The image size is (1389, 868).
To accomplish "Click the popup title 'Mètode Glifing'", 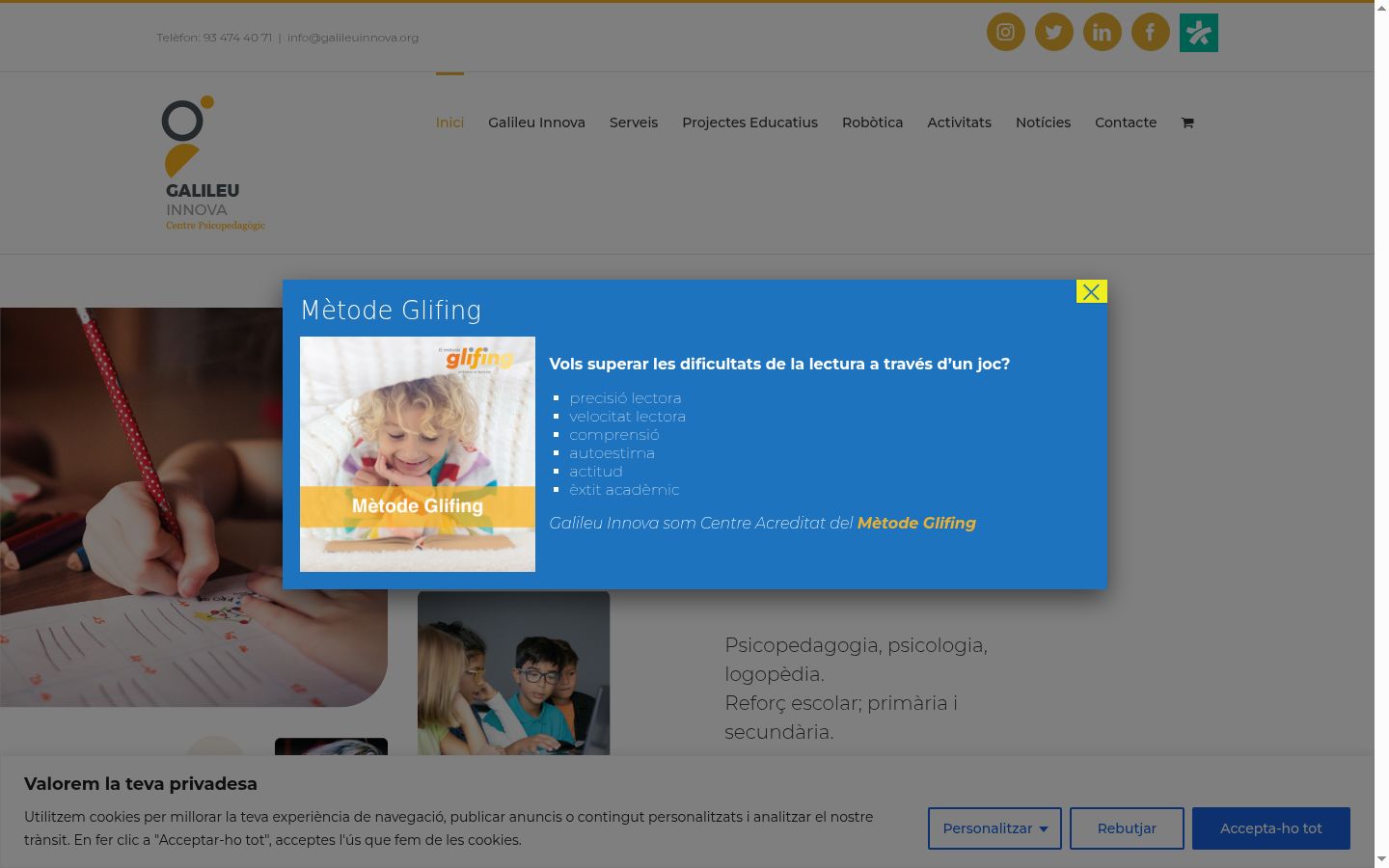I will [x=391, y=310].
